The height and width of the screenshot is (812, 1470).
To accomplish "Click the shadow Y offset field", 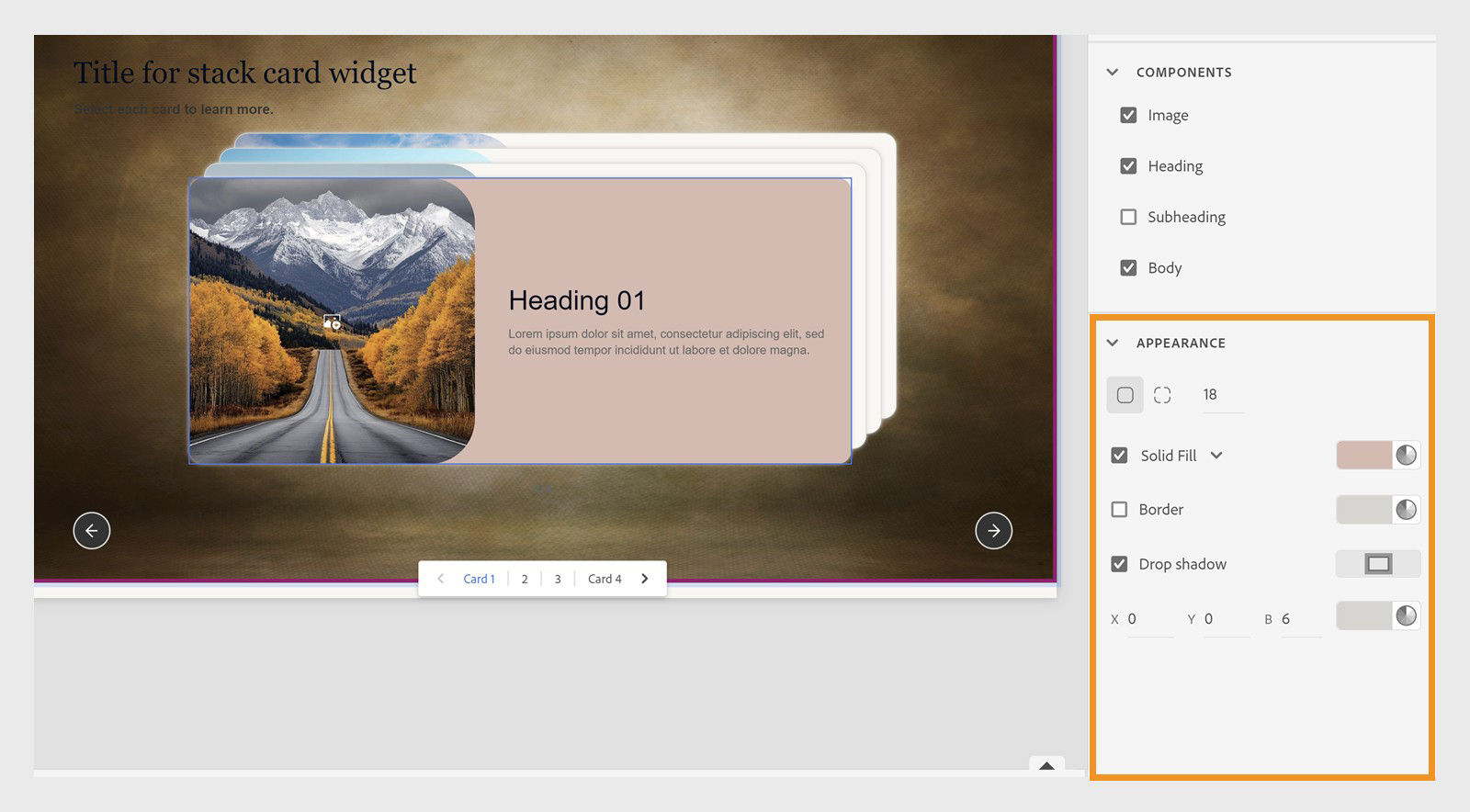I will point(1227,619).
